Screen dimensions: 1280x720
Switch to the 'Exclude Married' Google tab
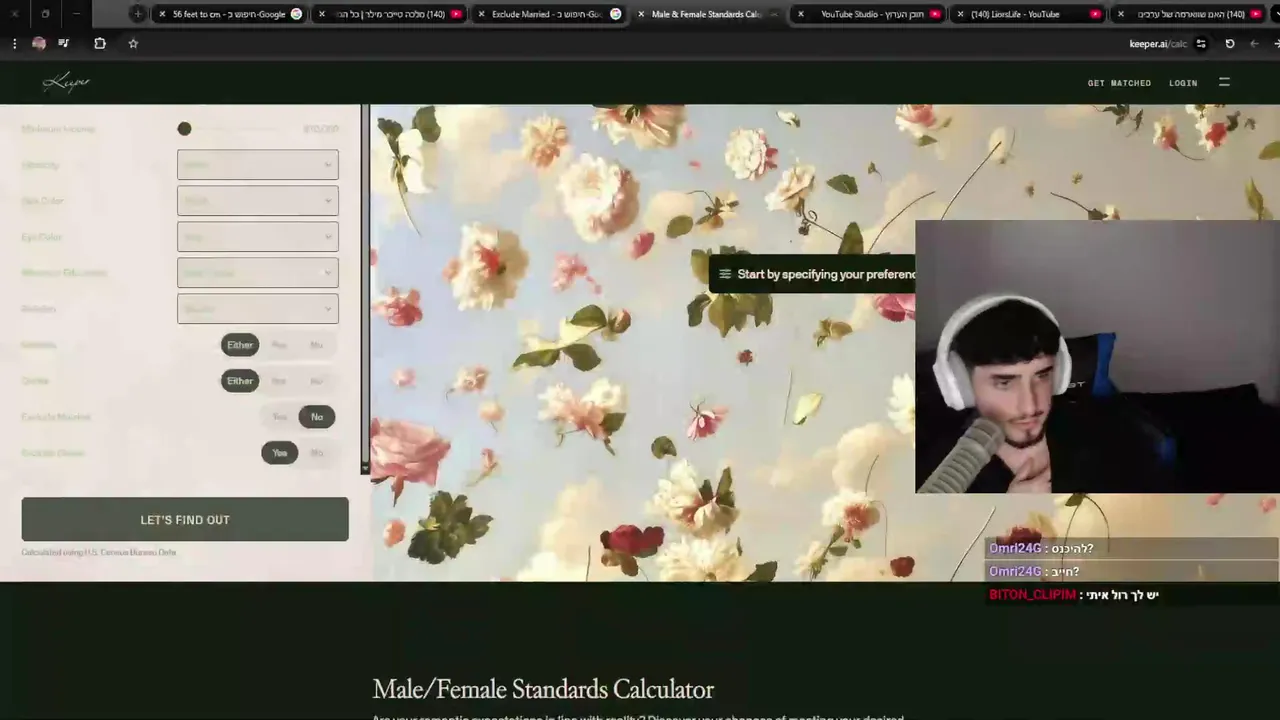pos(547,14)
